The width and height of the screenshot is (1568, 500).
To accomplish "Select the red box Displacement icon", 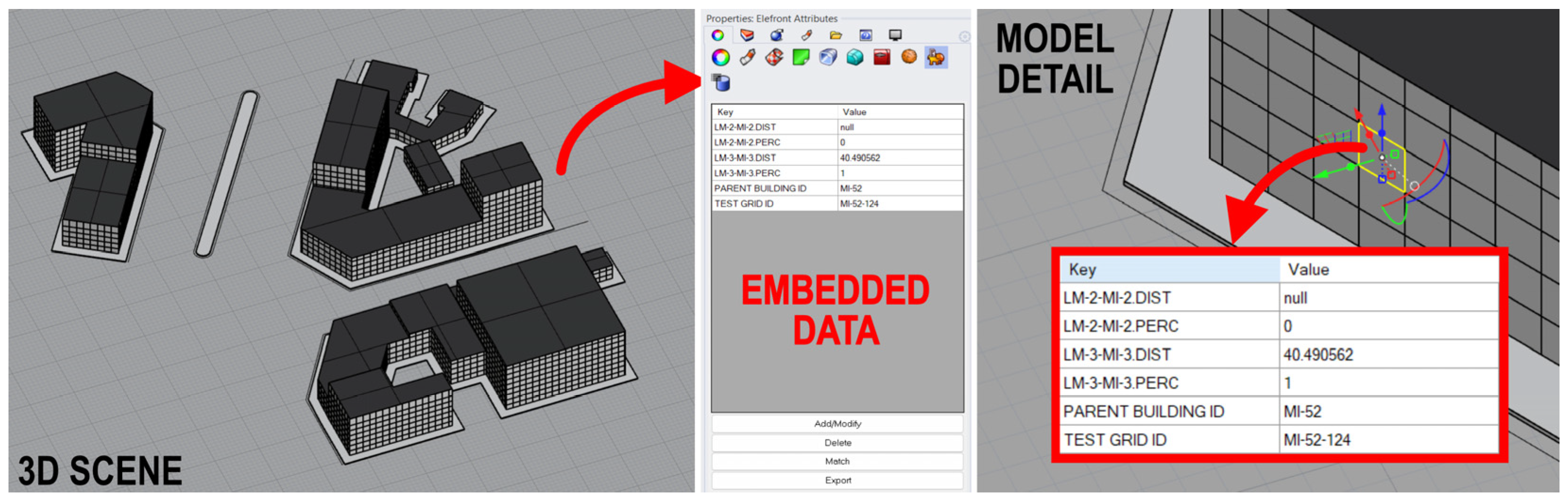I will 881,58.
